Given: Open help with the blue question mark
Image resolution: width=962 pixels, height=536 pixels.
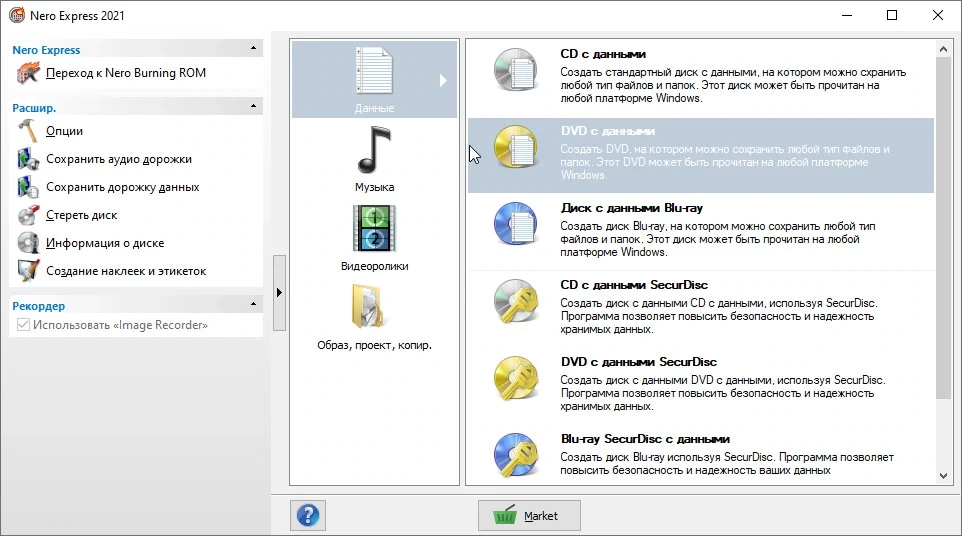Looking at the screenshot, I should [x=308, y=515].
